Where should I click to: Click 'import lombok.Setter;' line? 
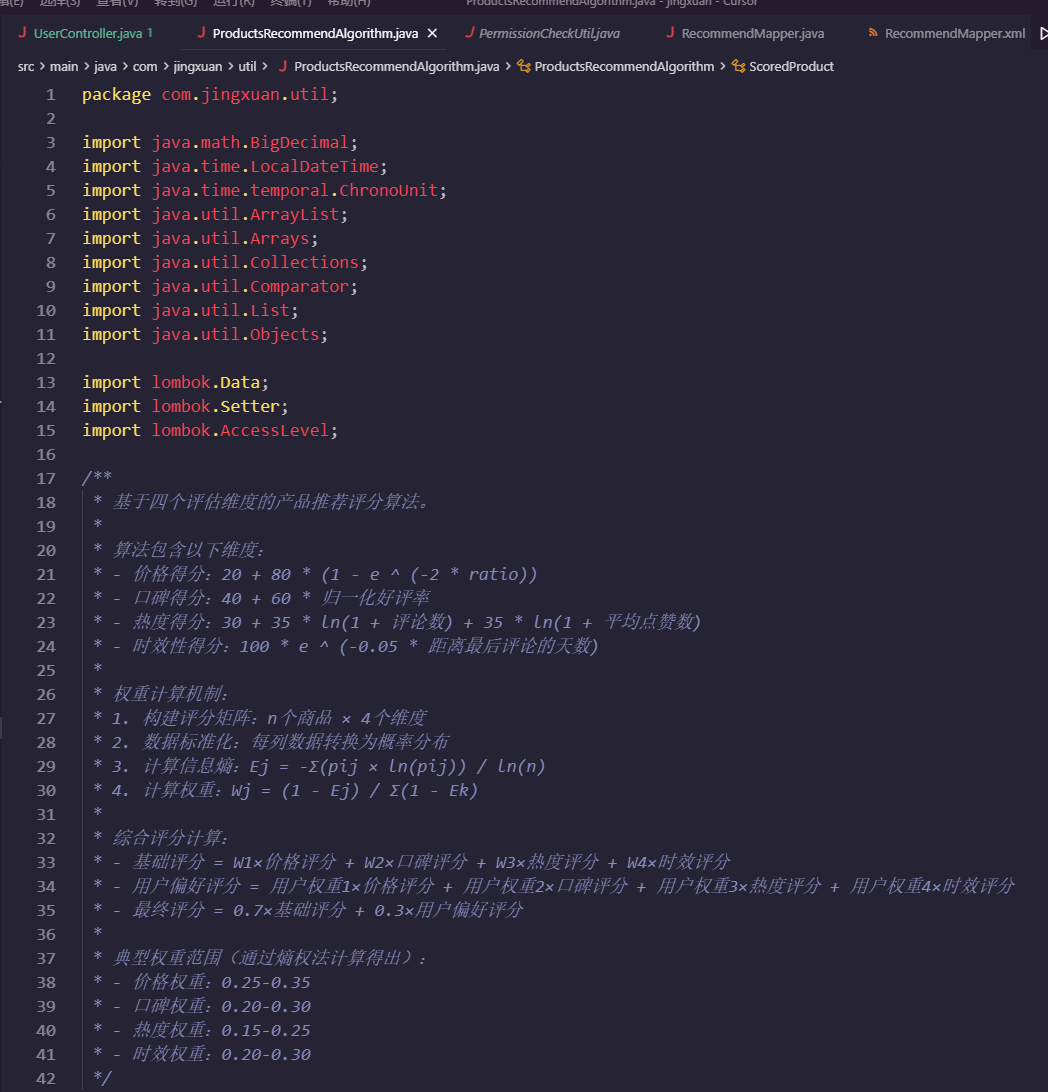185,406
